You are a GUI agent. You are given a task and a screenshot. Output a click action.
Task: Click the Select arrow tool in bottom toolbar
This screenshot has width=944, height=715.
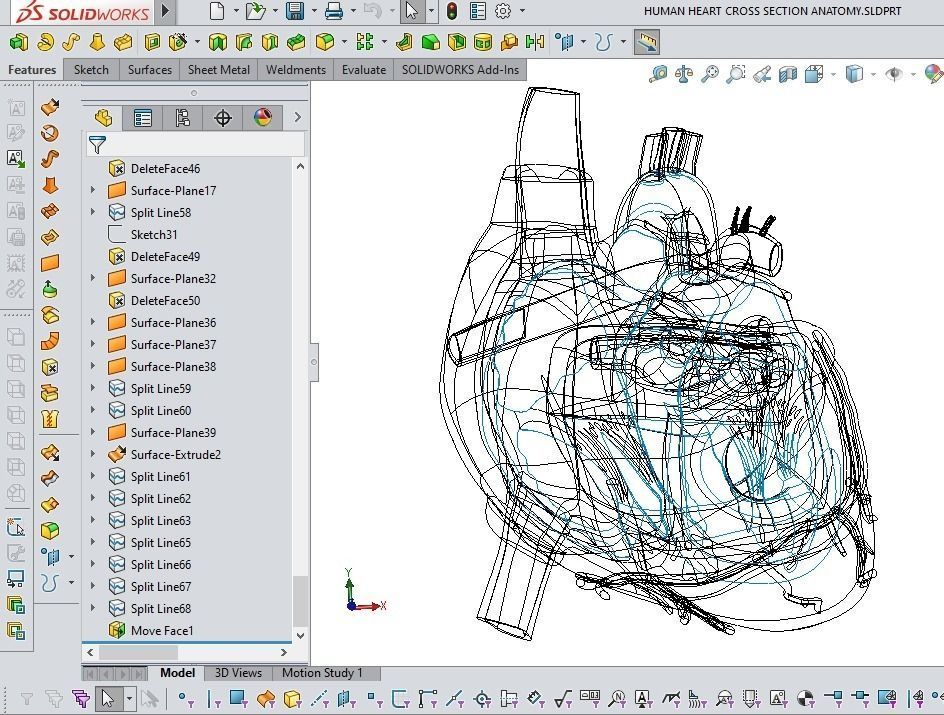click(x=108, y=699)
